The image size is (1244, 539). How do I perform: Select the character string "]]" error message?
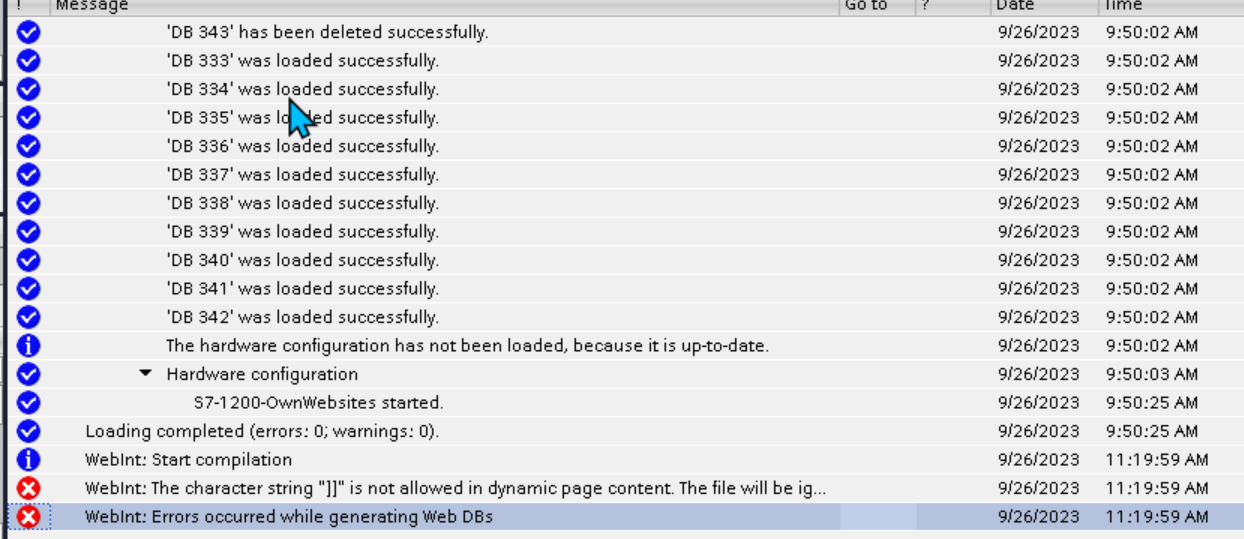tap(455, 488)
